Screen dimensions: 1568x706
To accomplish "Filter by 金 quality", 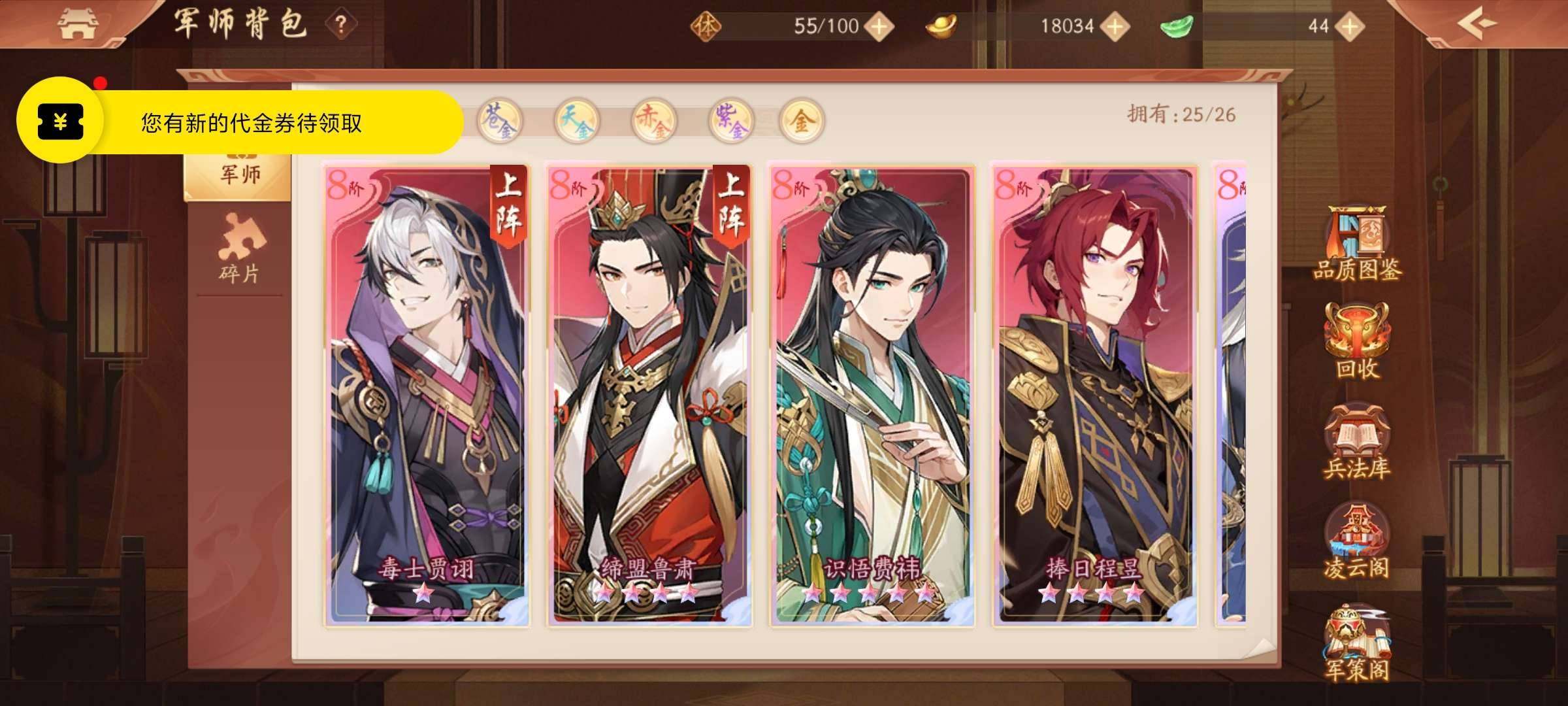I will click(x=802, y=120).
